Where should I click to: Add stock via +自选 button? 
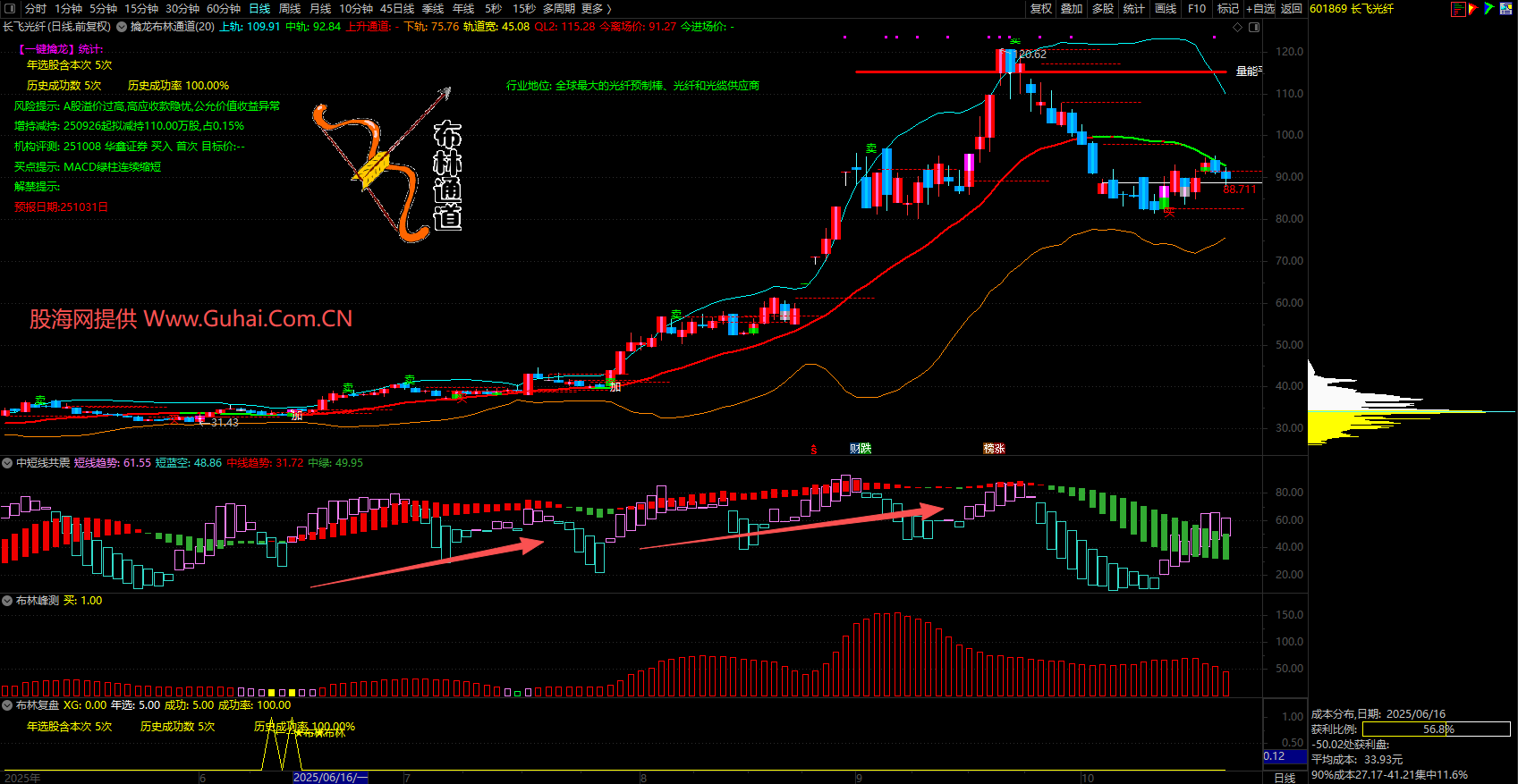[1259, 9]
